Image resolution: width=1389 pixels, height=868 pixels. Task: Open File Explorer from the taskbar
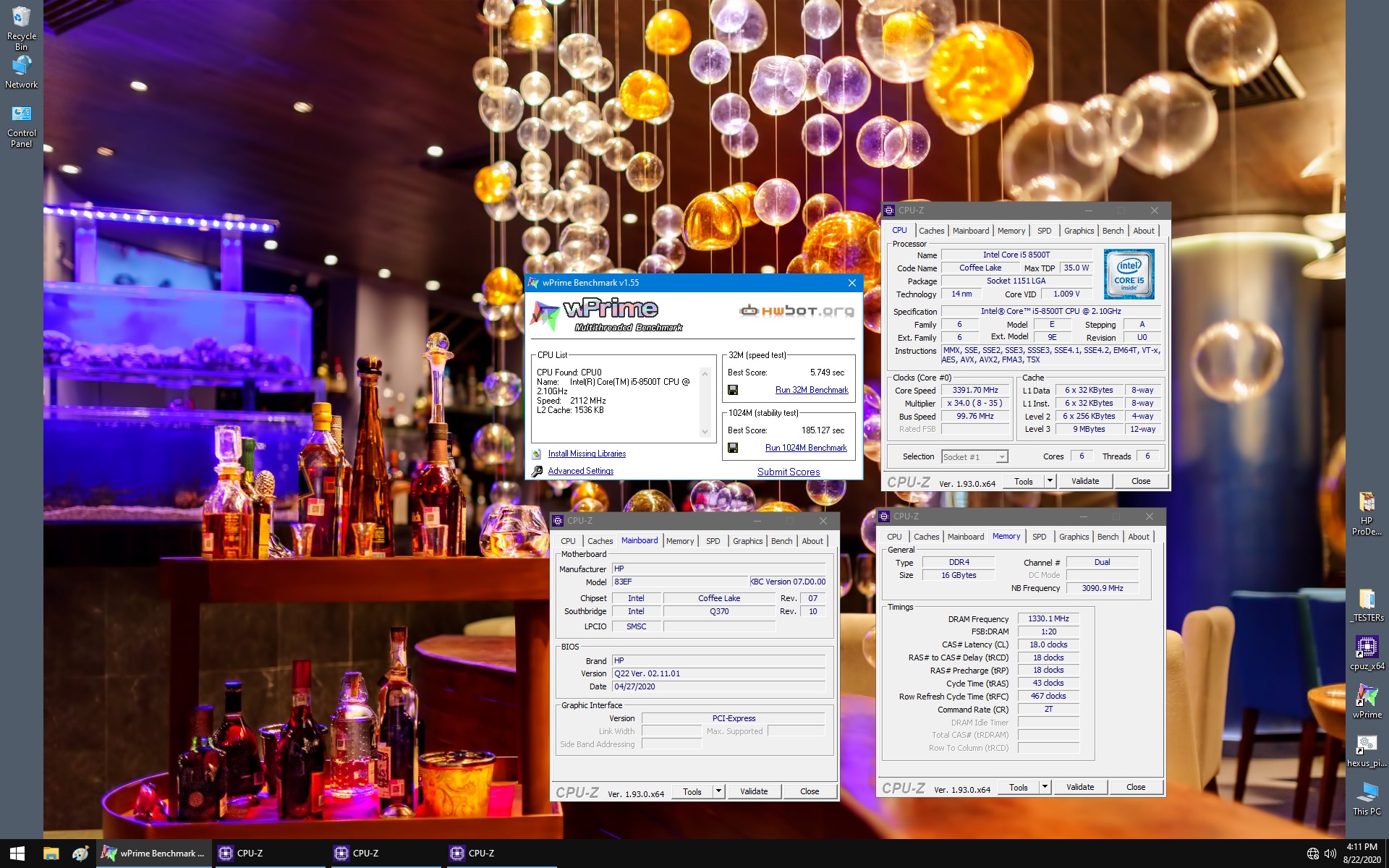click(x=51, y=854)
